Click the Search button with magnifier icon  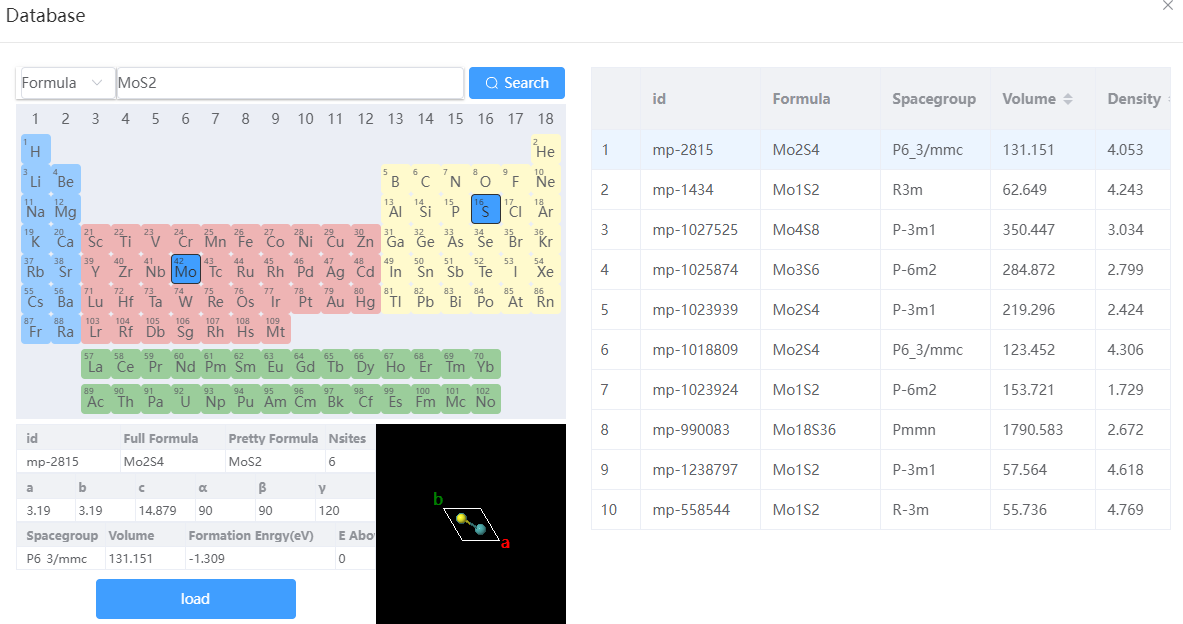pos(517,83)
